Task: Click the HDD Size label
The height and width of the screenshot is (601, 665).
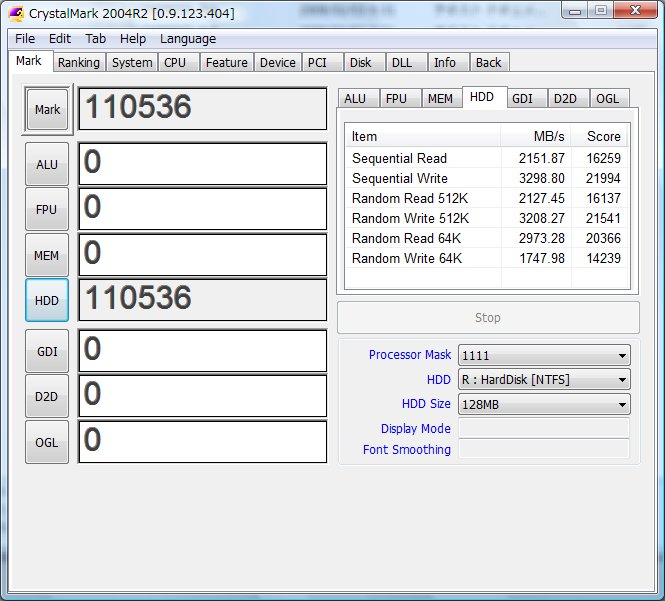Action: click(426, 403)
